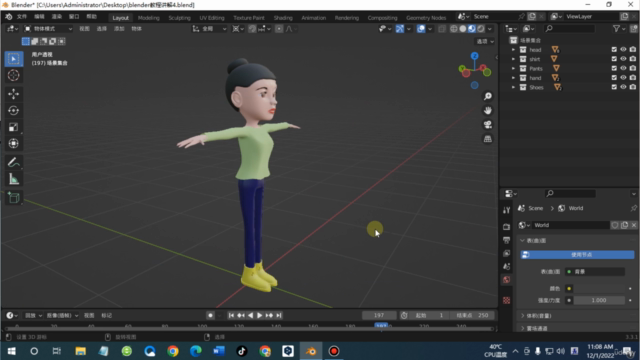The height and width of the screenshot is (360, 640).
Task: Activate the Rotate tool
Action: click(x=13, y=111)
